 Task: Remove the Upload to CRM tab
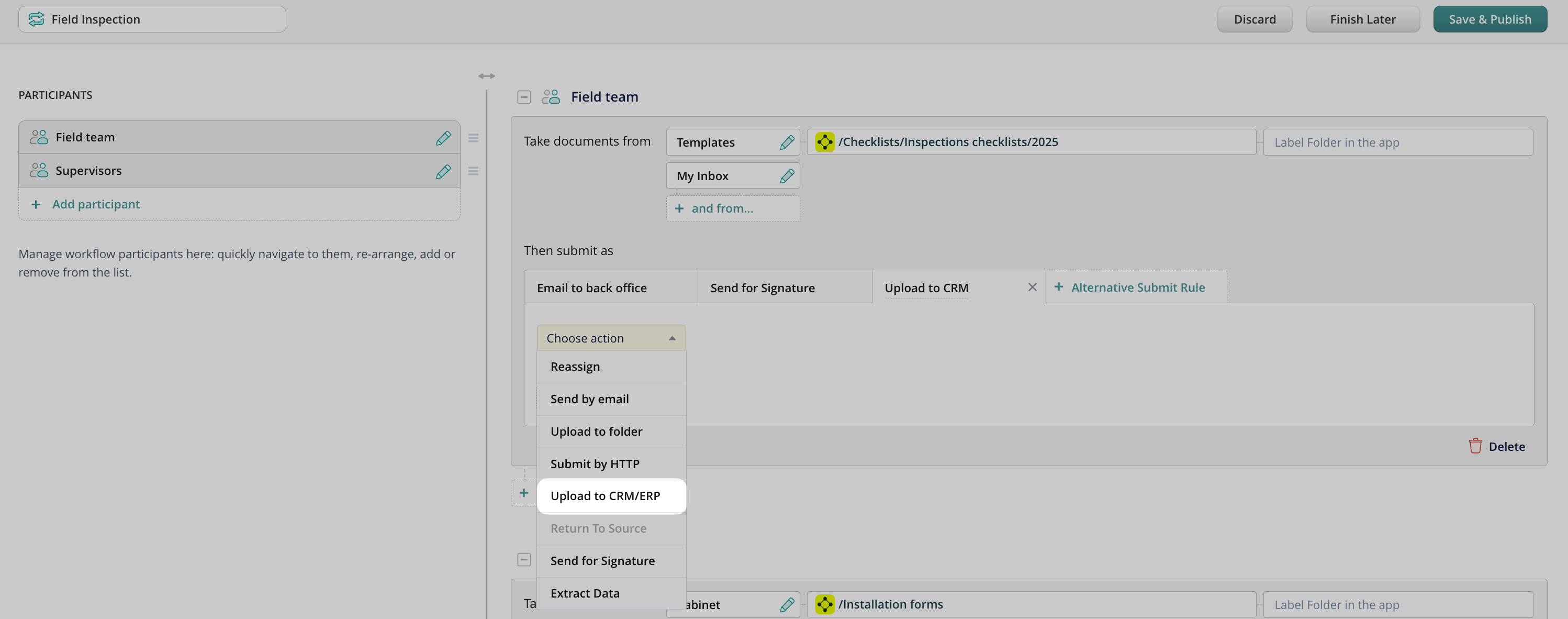pos(1032,287)
